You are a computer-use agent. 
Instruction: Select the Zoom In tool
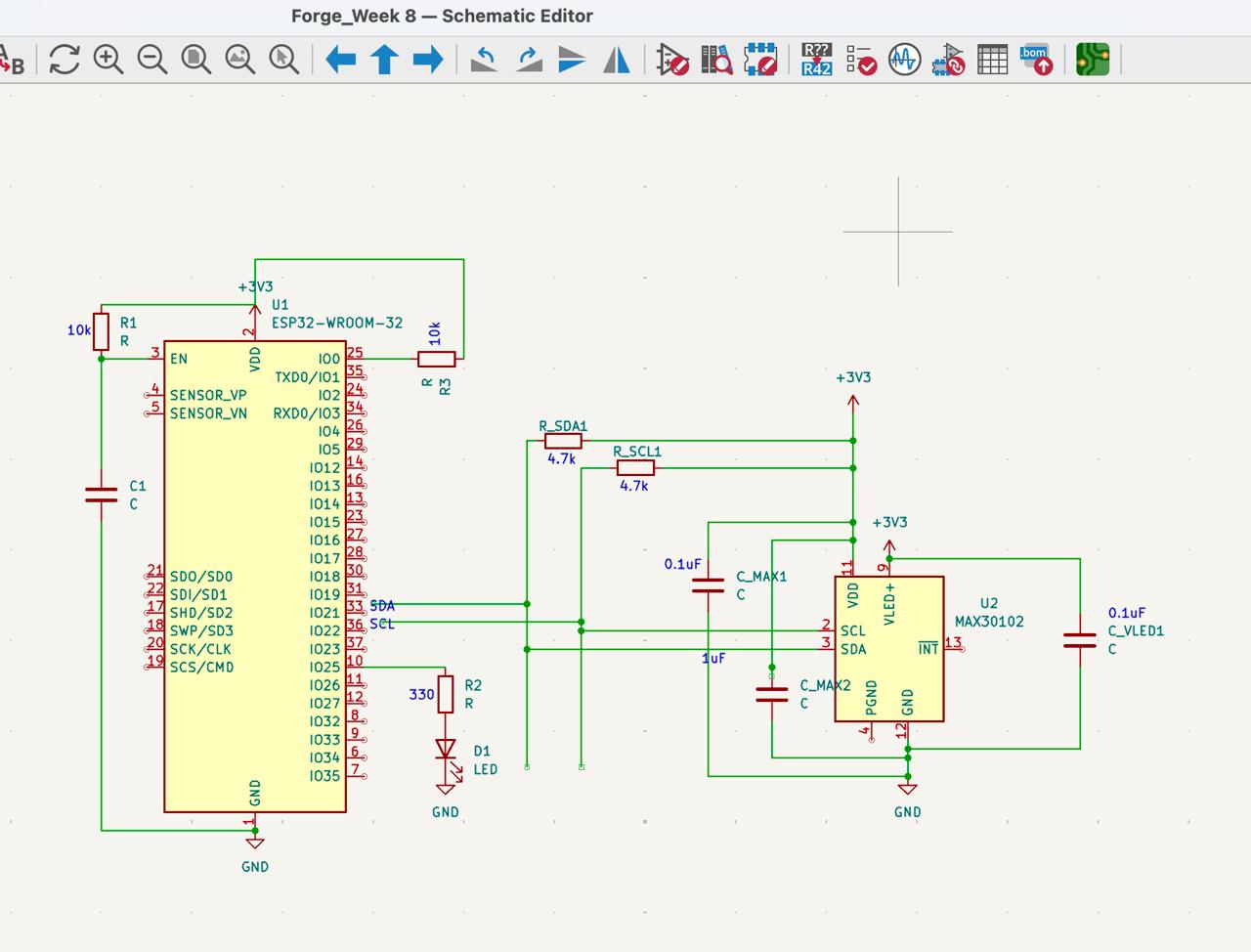(x=108, y=60)
